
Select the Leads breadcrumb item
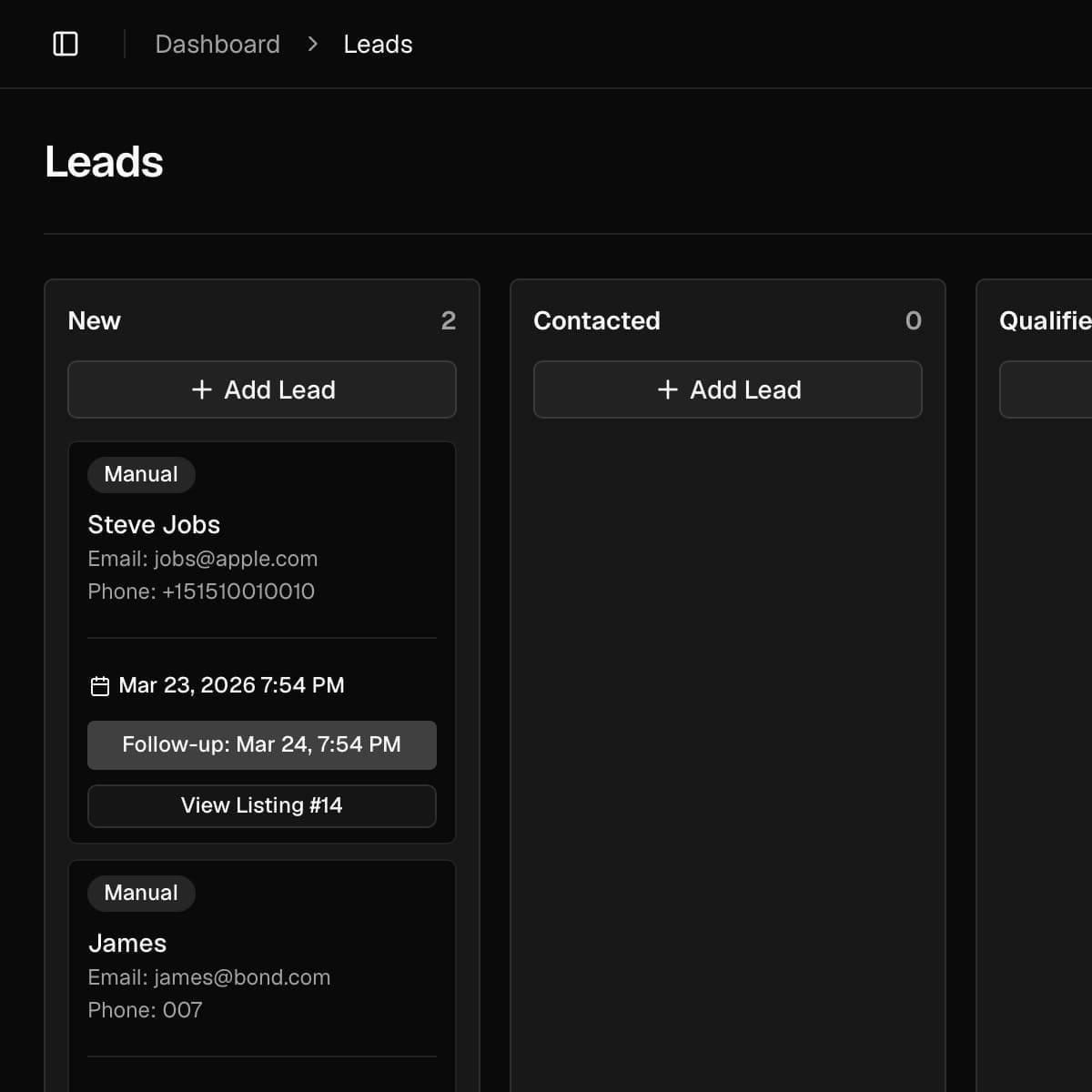point(378,44)
